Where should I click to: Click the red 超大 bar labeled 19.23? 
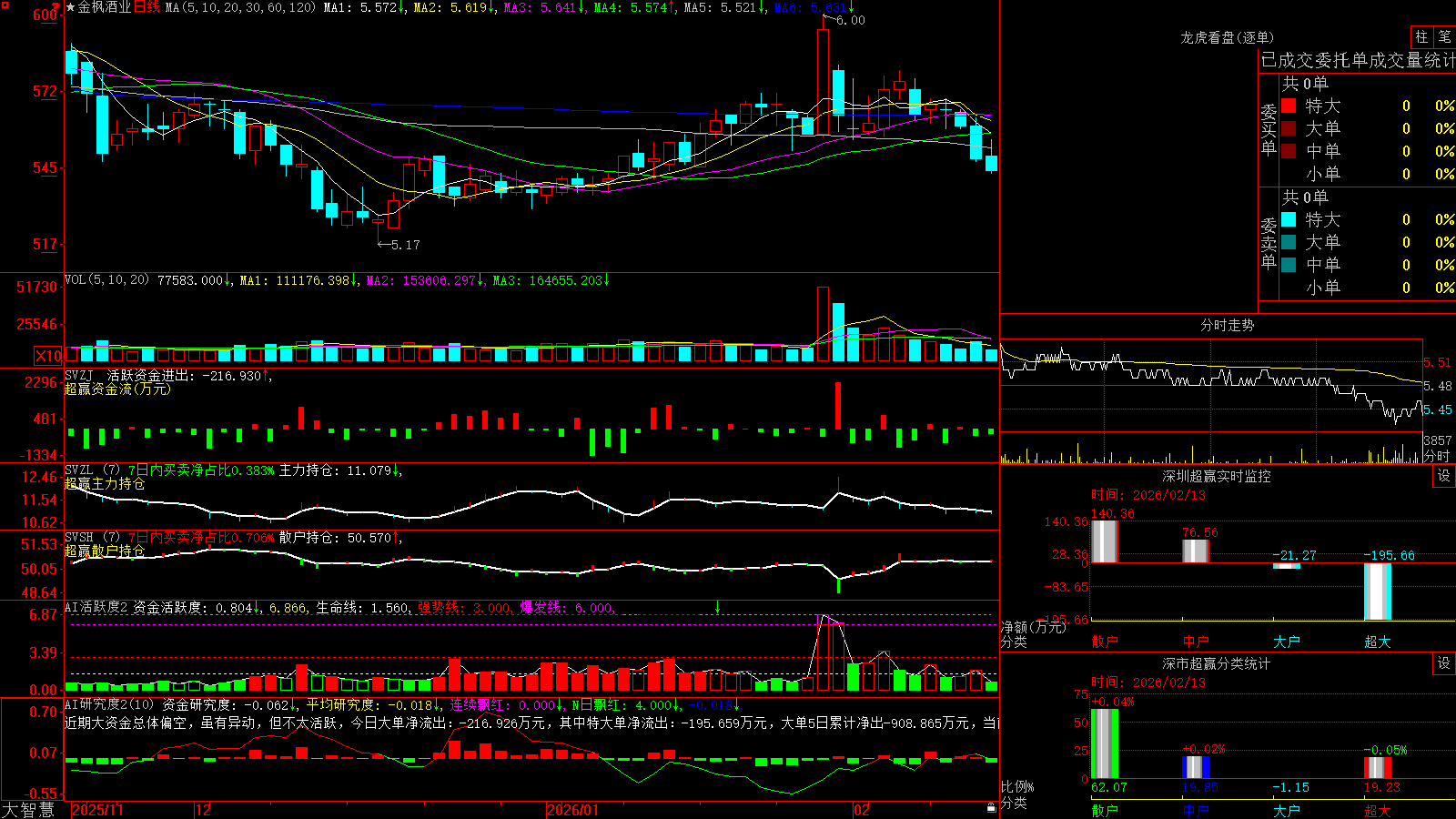pos(1377,767)
